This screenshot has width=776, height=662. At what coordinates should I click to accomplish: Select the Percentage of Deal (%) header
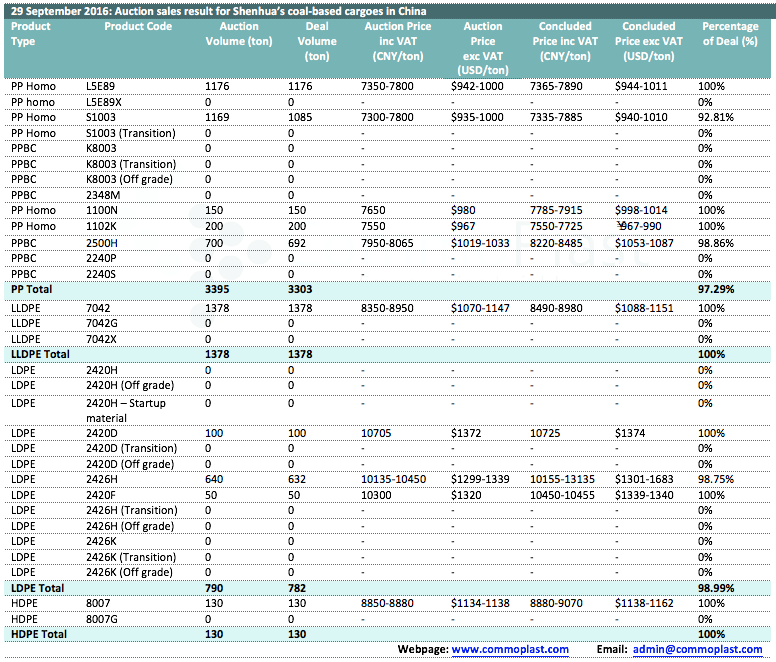[x=729, y=34]
